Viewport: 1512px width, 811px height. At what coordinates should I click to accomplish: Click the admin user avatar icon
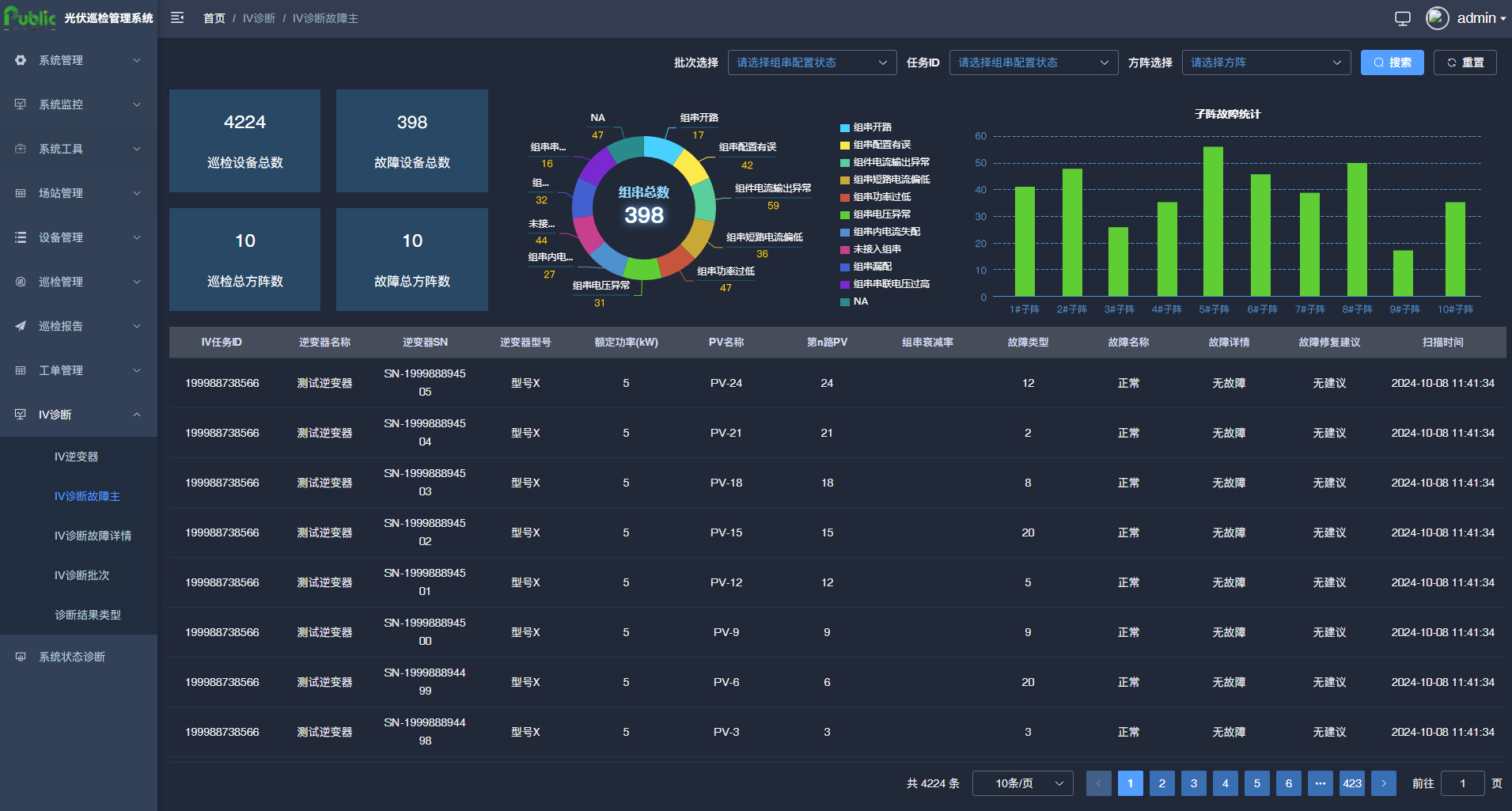(x=1437, y=18)
